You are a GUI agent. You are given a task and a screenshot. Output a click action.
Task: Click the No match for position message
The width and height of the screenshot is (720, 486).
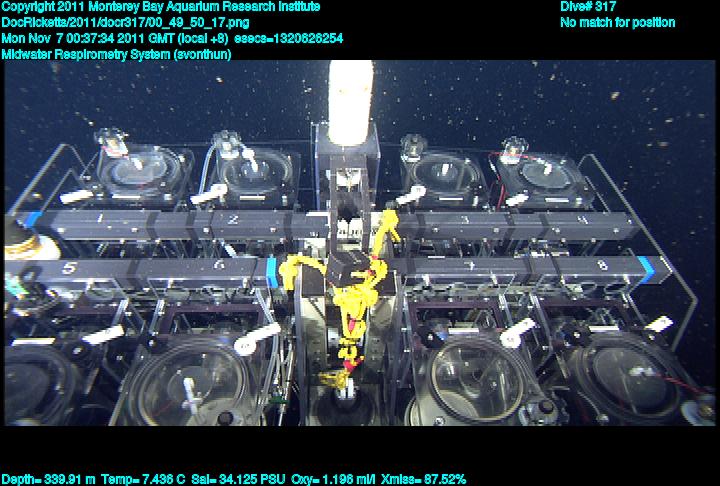(x=617, y=22)
